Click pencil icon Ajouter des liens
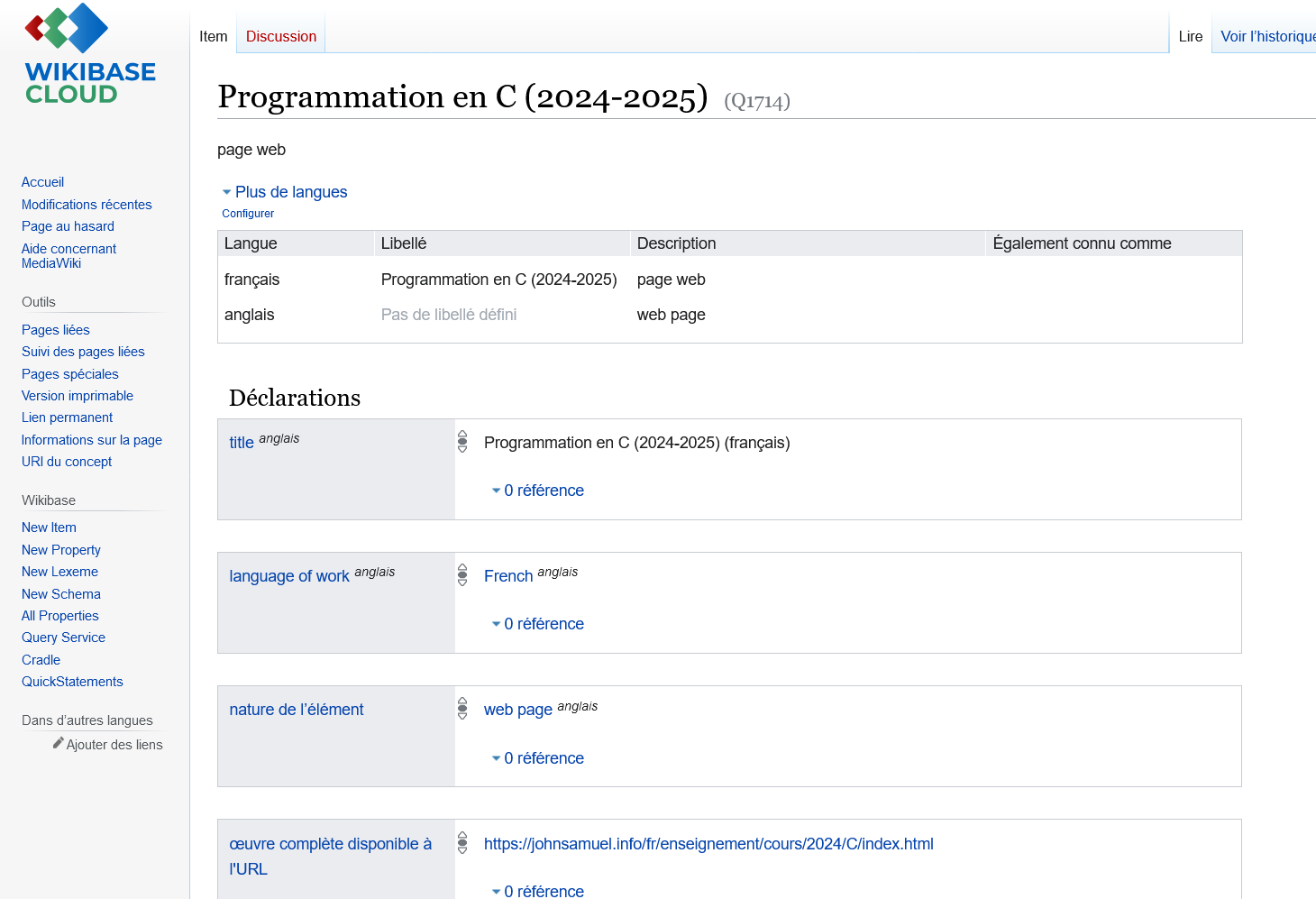Screen dimensions: 1316x899 [x=59, y=743]
